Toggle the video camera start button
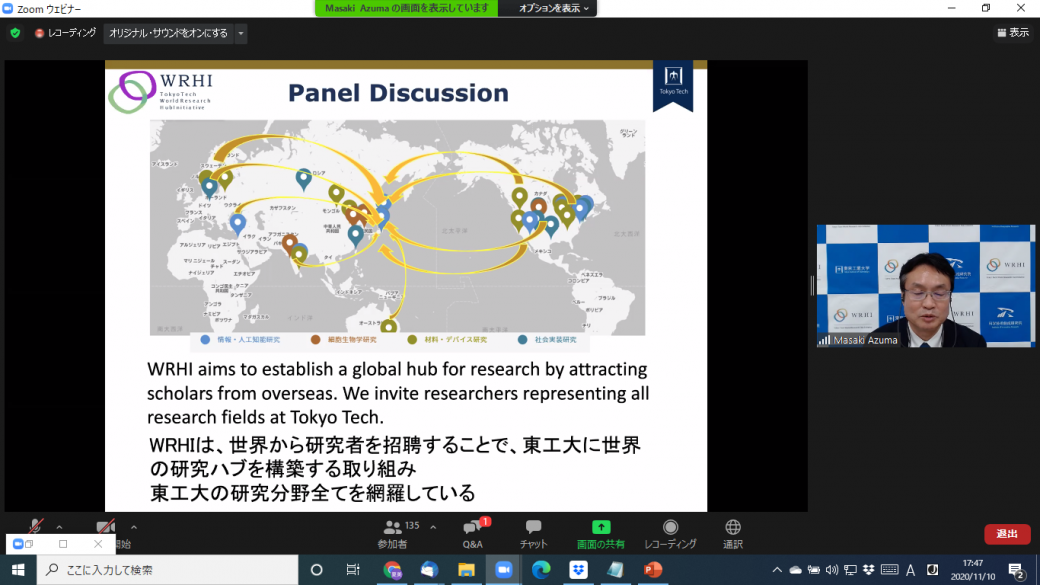 pyautogui.click(x=105, y=527)
